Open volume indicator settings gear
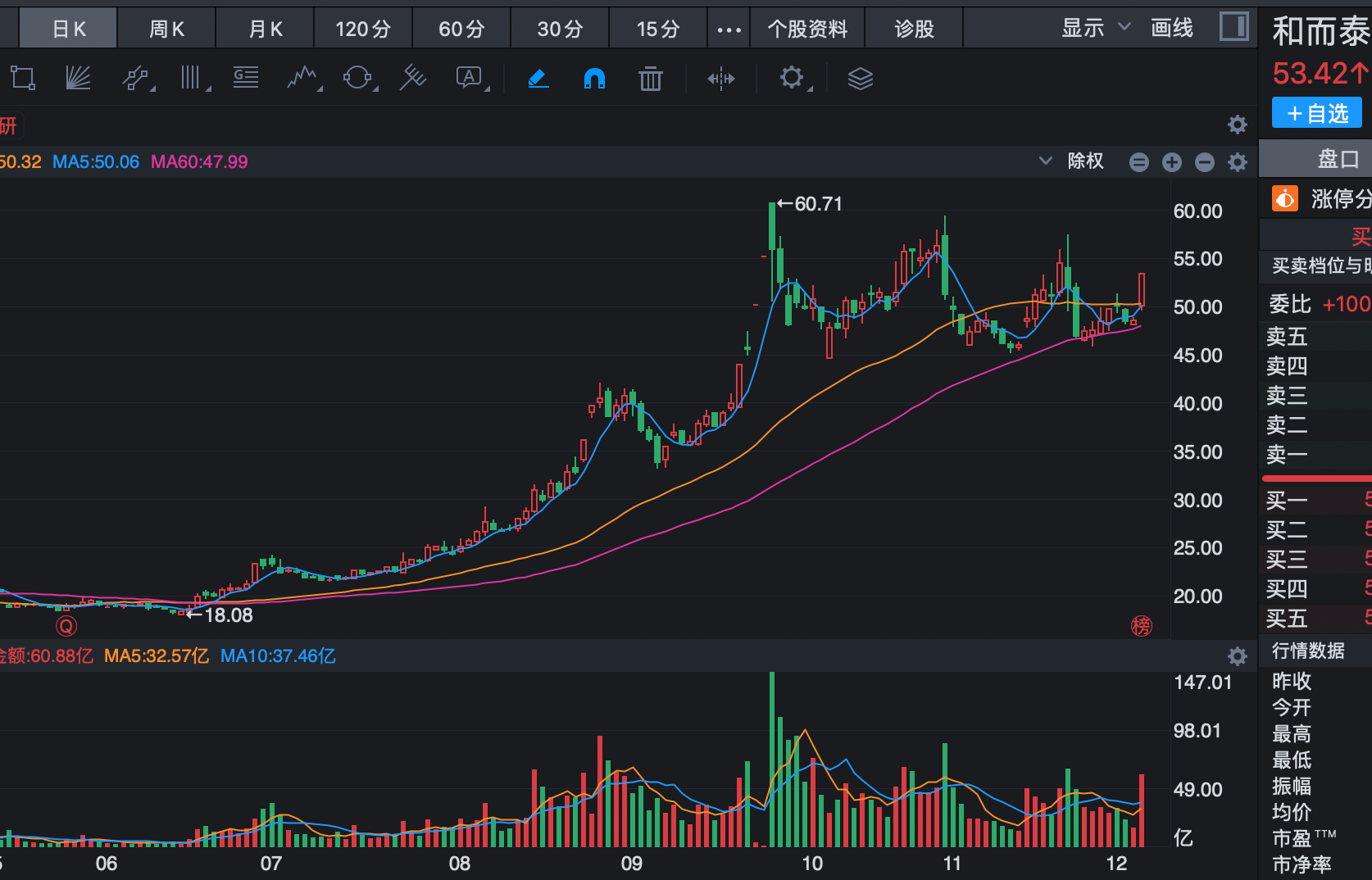1372x880 pixels. [x=1237, y=656]
